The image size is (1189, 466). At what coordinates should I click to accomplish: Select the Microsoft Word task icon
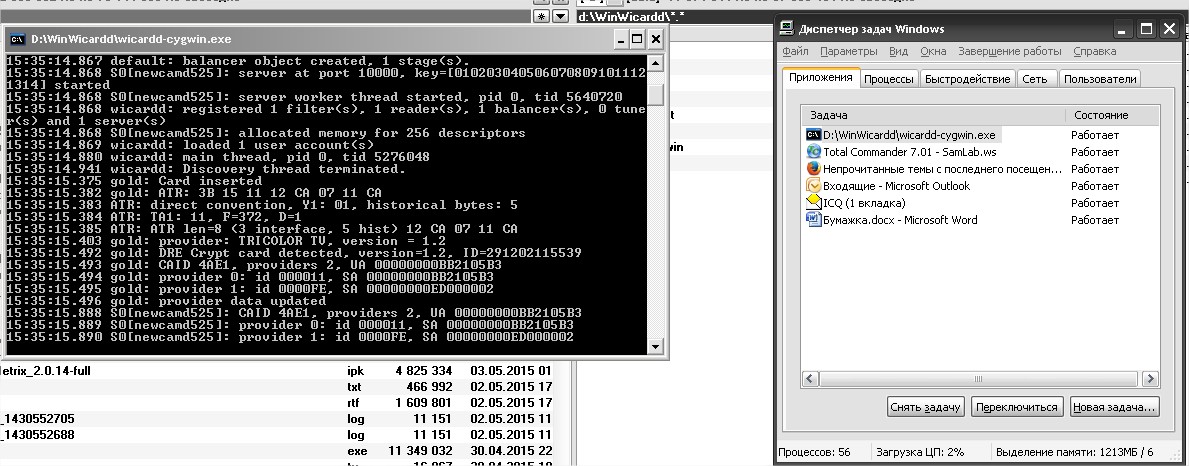click(813, 220)
